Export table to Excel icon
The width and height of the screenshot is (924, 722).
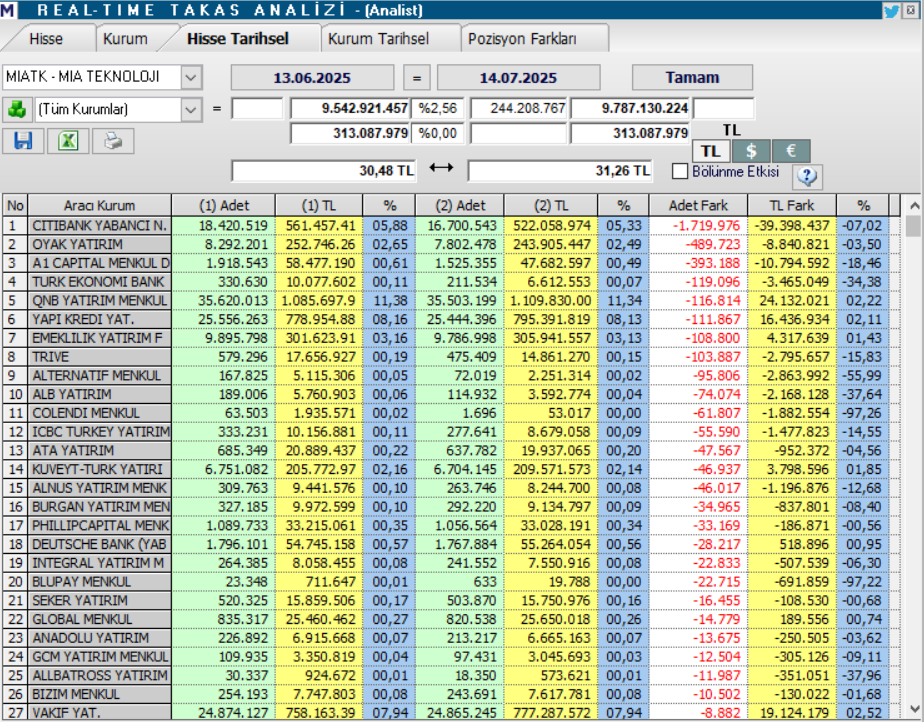[x=68, y=141]
